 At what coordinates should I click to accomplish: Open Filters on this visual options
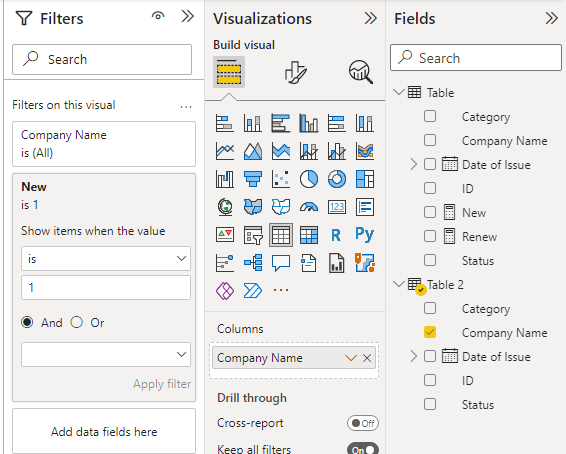[186, 106]
